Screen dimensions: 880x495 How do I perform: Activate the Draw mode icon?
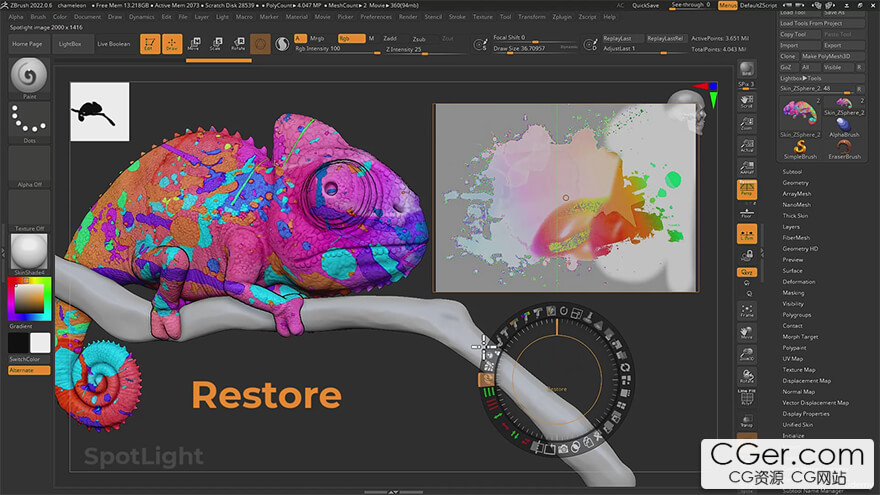tap(172, 44)
